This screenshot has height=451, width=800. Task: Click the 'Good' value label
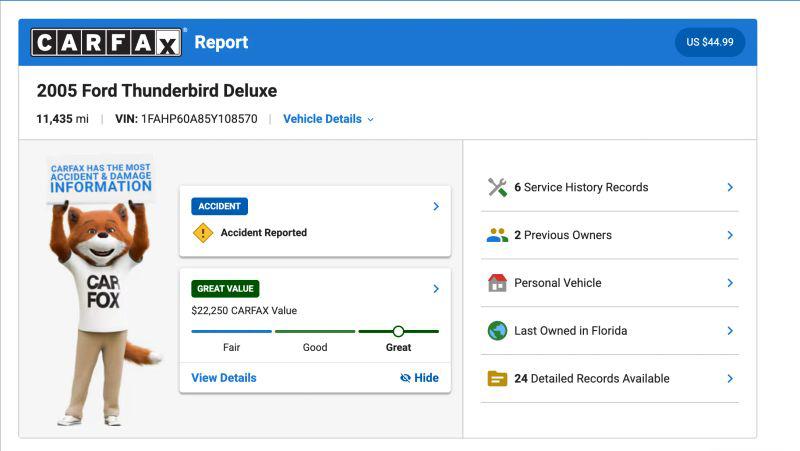[x=315, y=347]
